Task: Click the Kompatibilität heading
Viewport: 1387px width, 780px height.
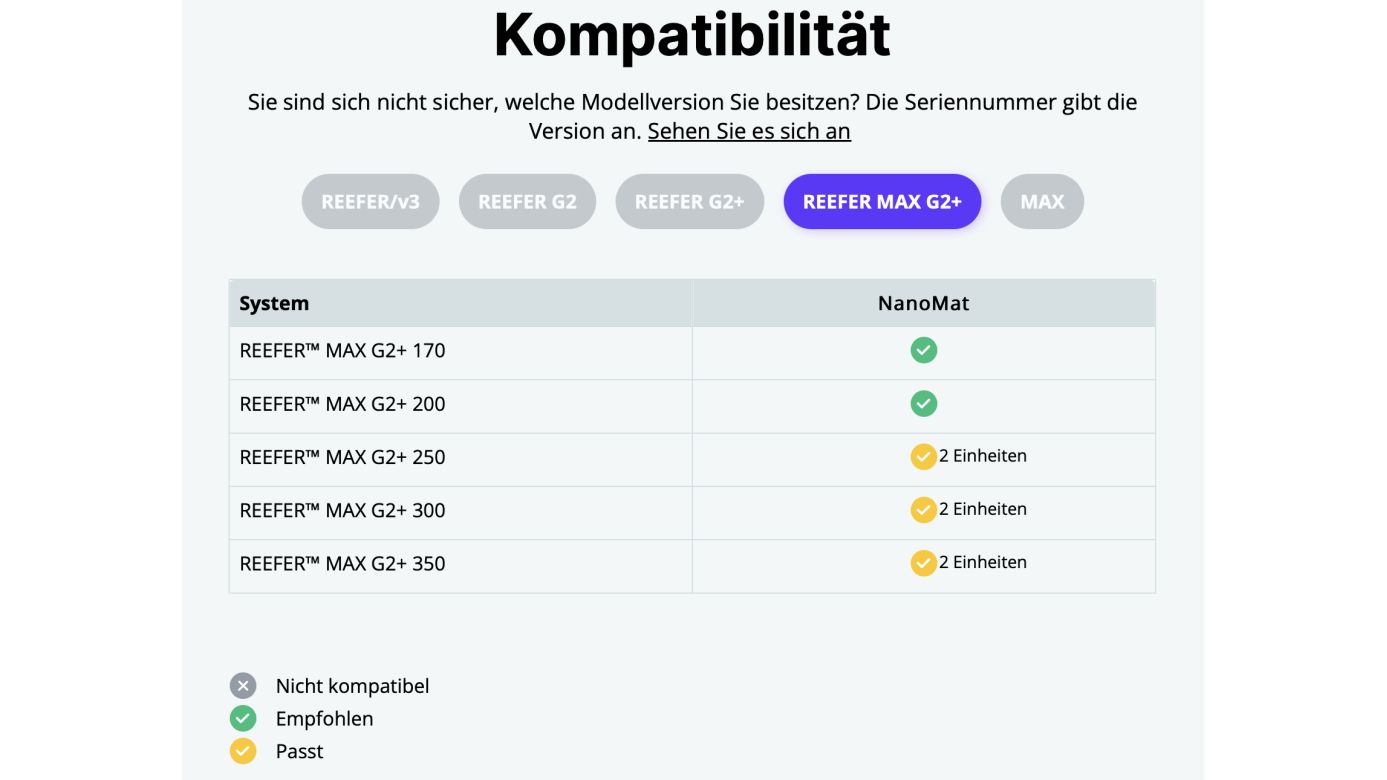Action: pos(692,34)
